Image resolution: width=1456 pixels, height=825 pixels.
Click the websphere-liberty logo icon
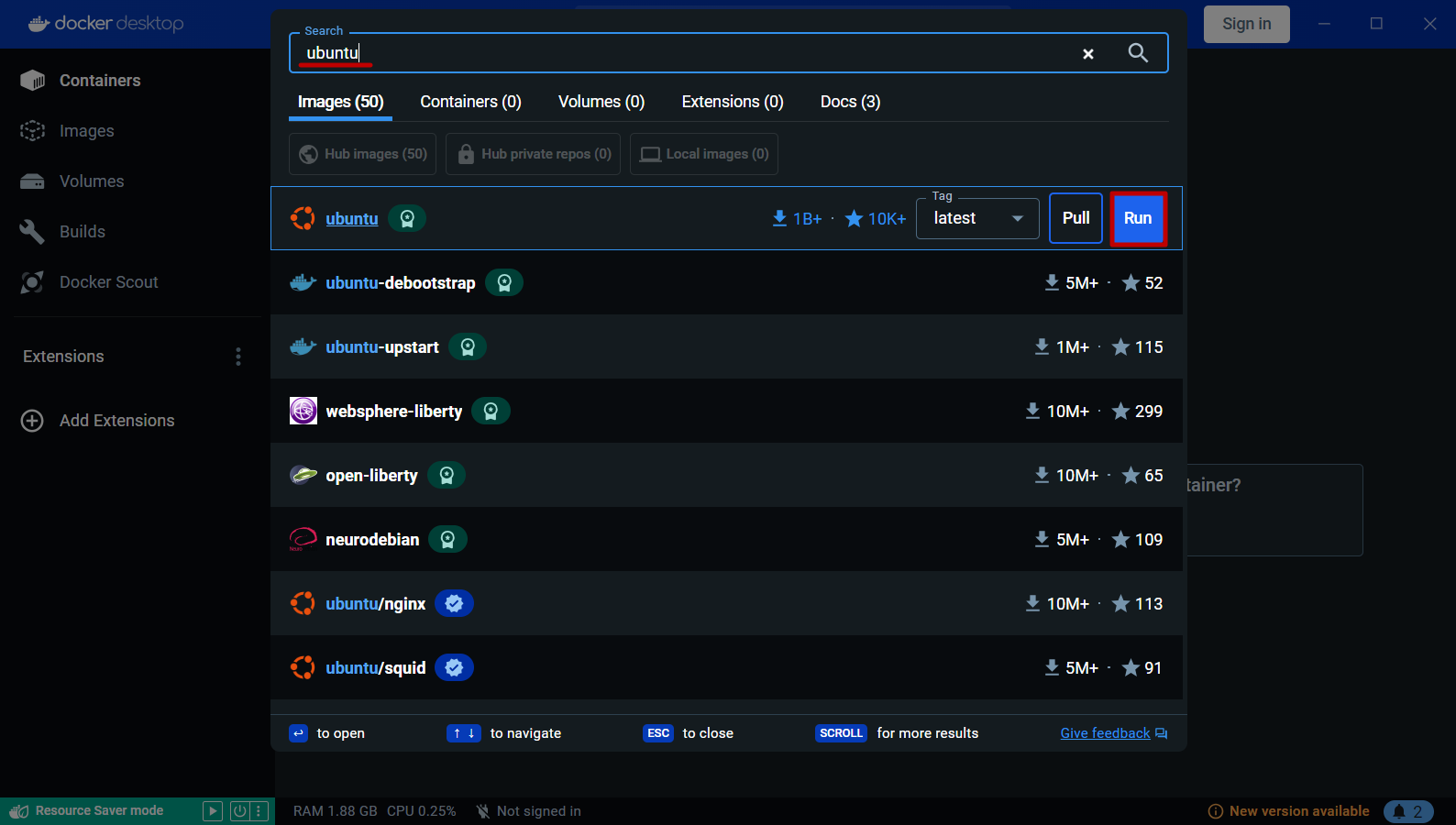[x=303, y=411]
